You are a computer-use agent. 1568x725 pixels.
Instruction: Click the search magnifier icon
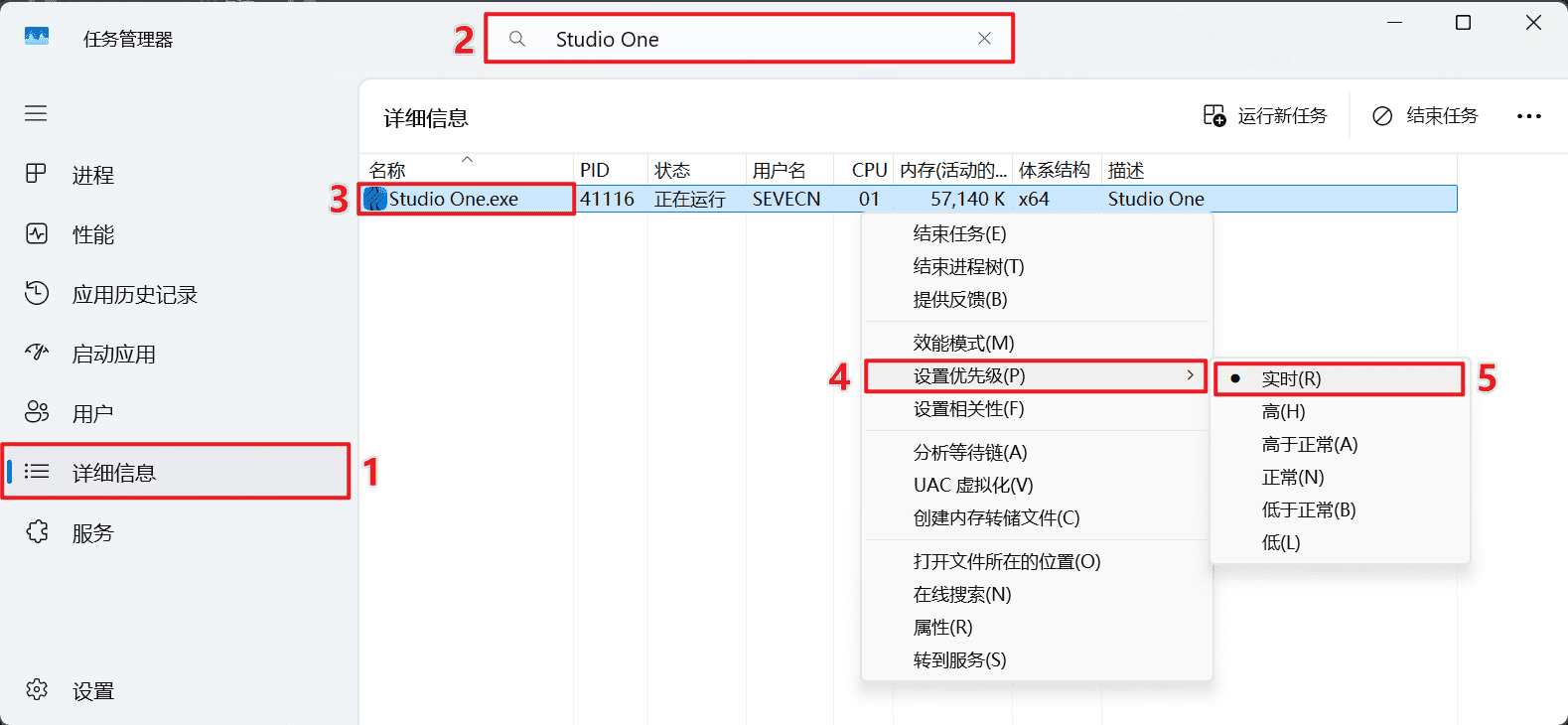pos(517,39)
